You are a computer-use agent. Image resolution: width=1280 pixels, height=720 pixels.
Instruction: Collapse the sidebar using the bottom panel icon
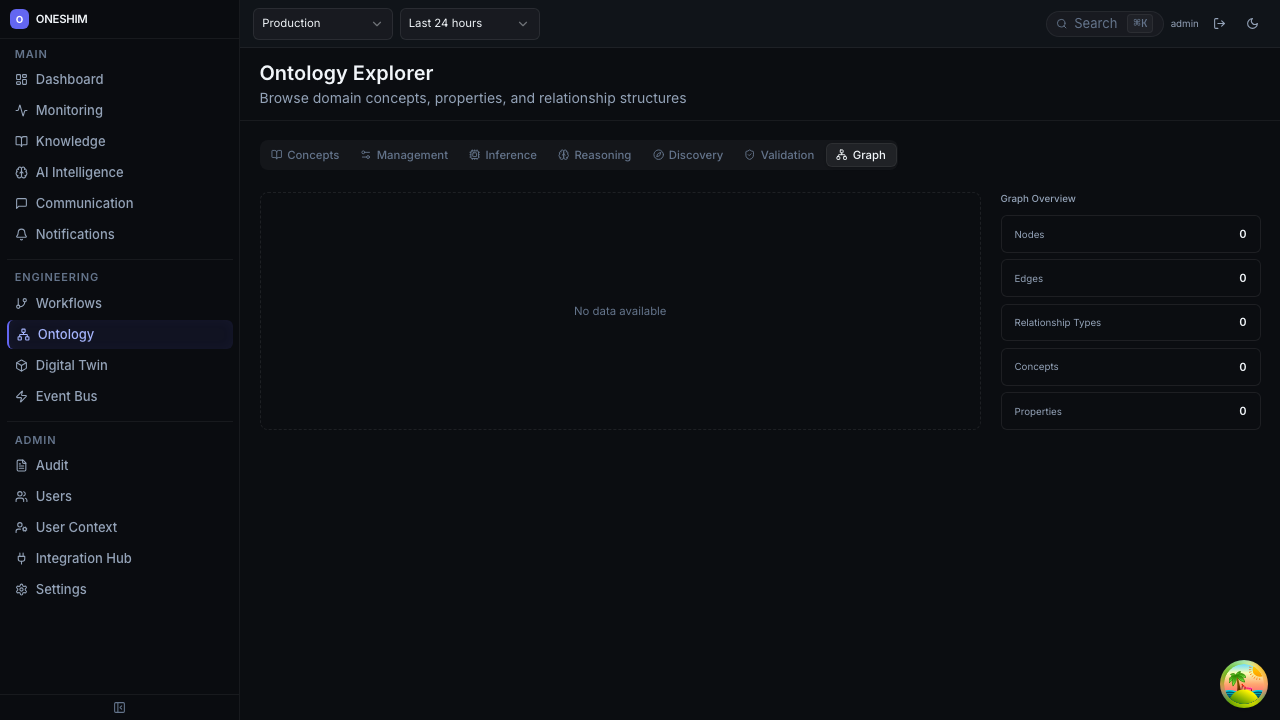pyautogui.click(x=119, y=708)
